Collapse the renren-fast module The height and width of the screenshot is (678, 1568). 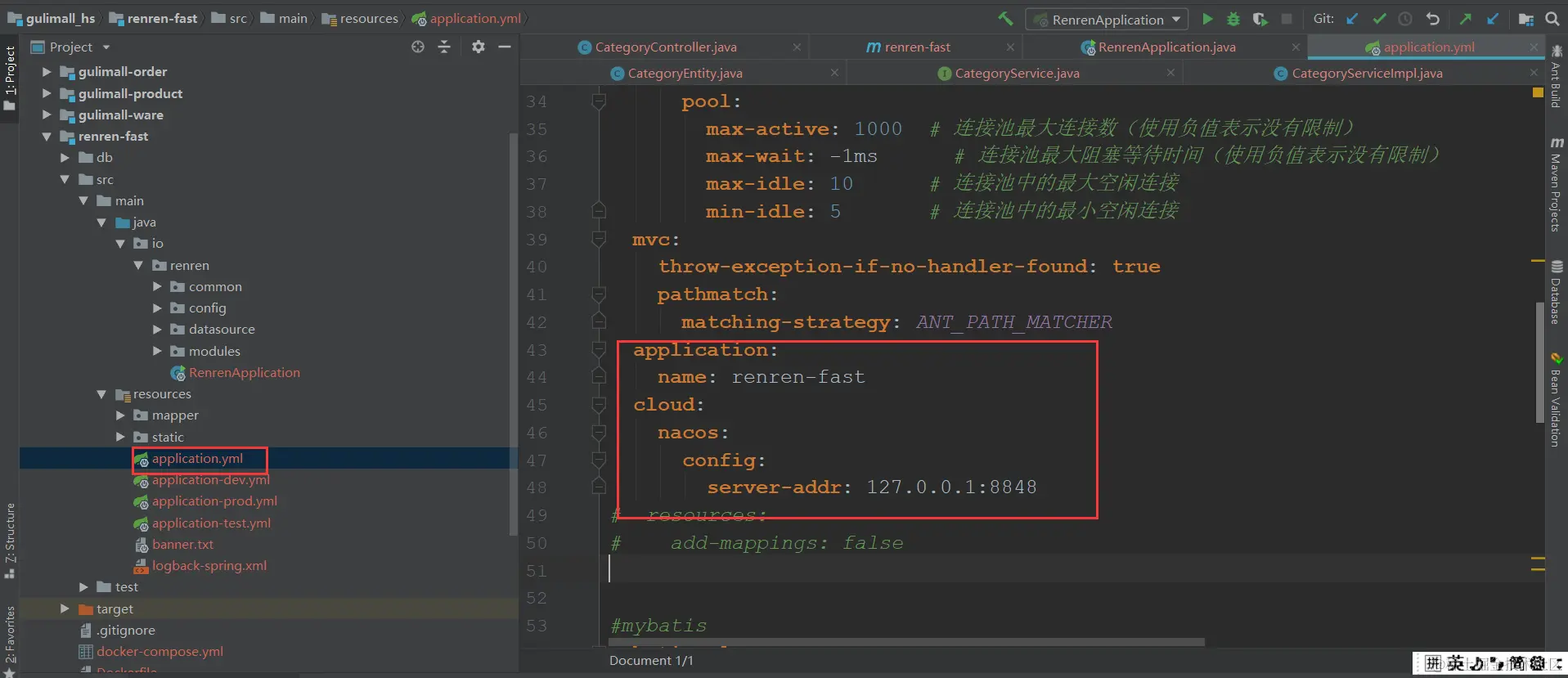(47, 137)
